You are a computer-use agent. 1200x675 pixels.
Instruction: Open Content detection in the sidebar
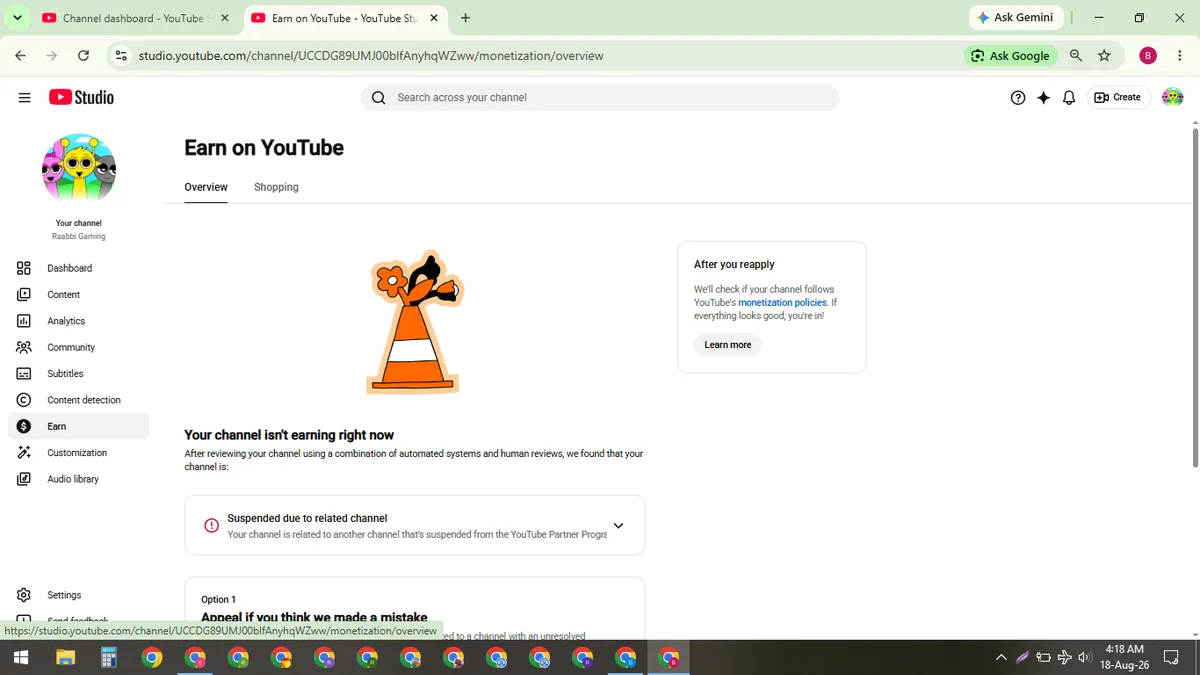point(78,400)
